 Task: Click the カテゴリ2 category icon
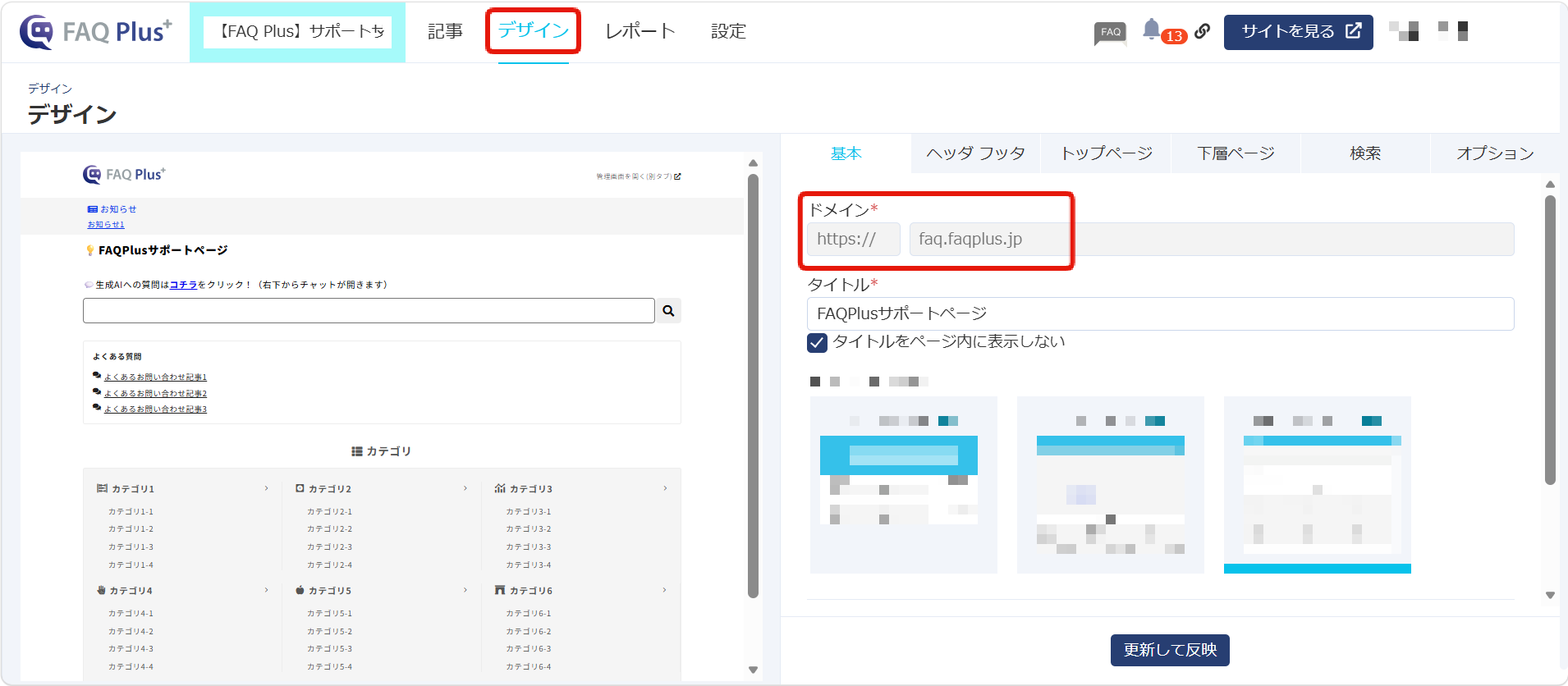tap(300, 488)
